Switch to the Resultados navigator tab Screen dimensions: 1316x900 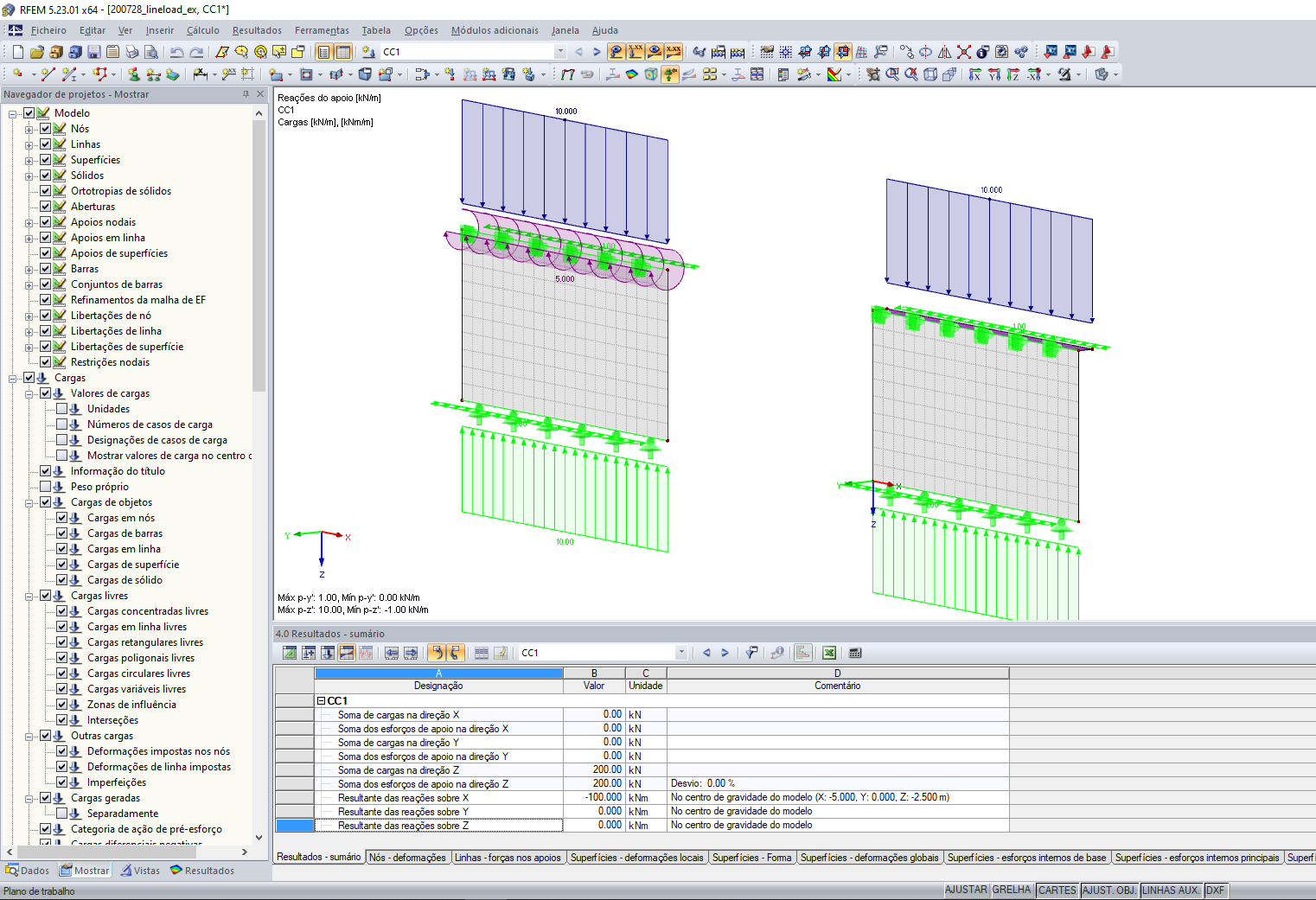202,871
